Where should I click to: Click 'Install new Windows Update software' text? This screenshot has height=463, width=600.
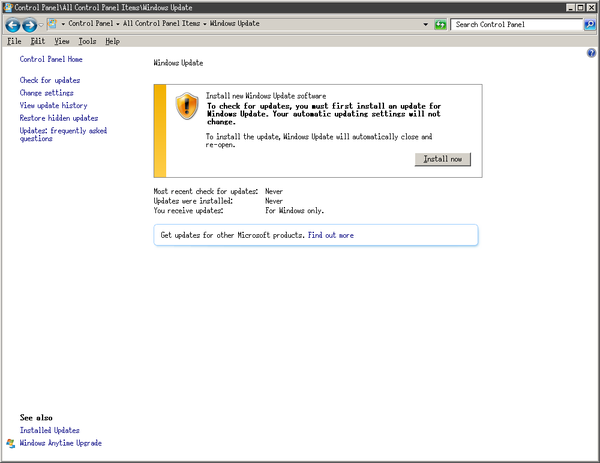pyautogui.click(x=266, y=96)
